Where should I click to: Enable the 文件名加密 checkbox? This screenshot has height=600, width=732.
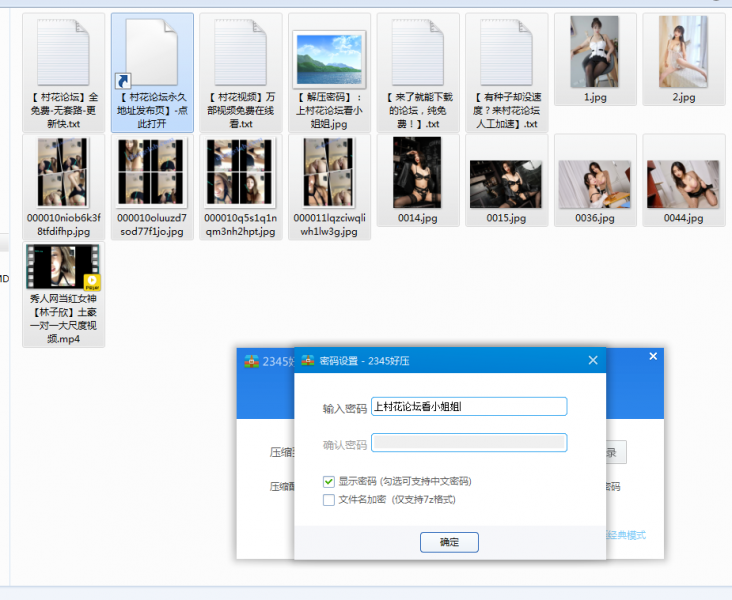tap(329, 499)
